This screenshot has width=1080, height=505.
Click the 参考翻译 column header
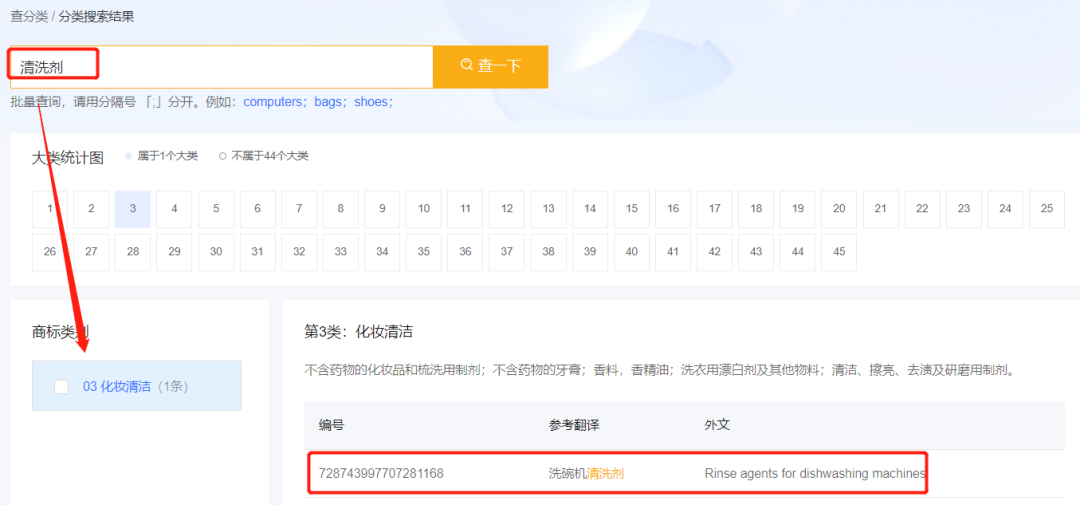[x=574, y=425]
